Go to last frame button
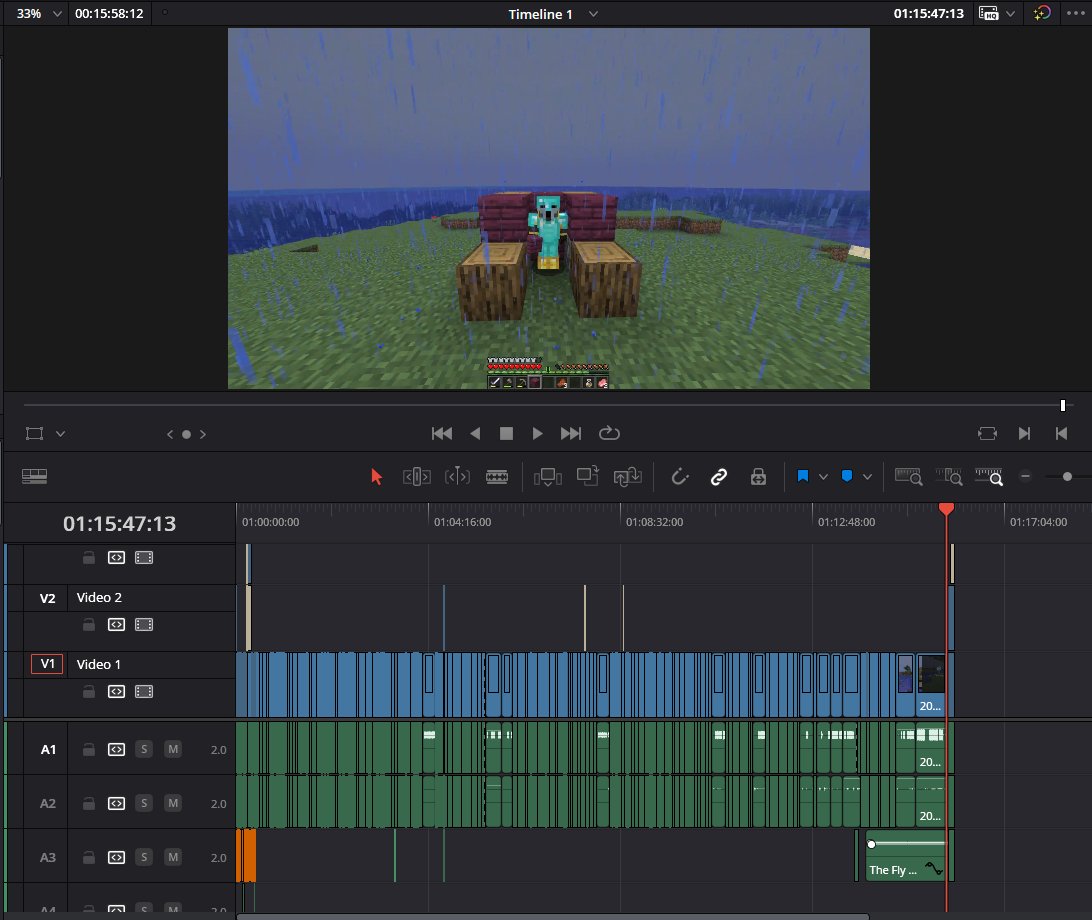 570,433
